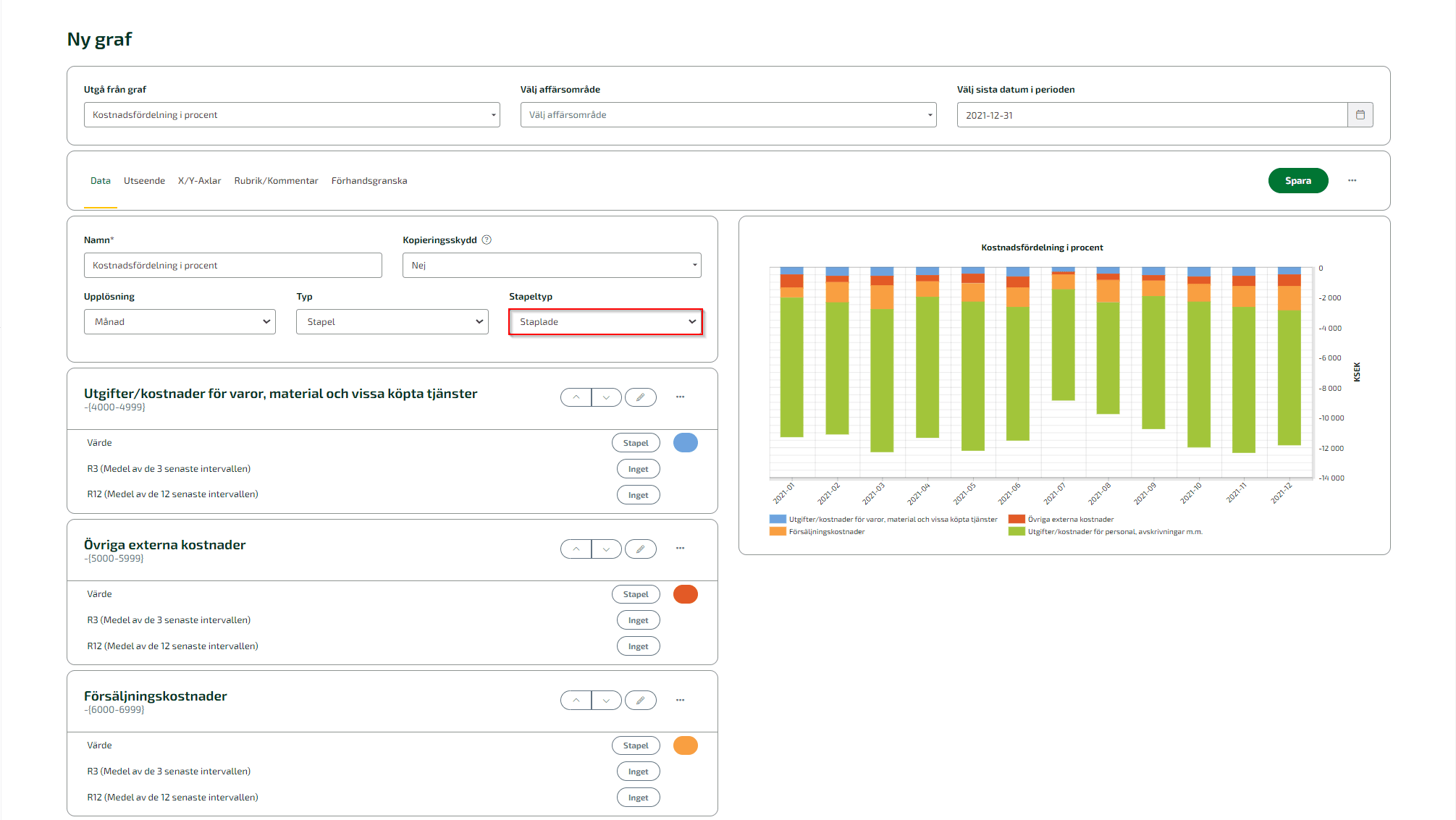Open the Typ dropdown showing Stapel

[392, 322]
